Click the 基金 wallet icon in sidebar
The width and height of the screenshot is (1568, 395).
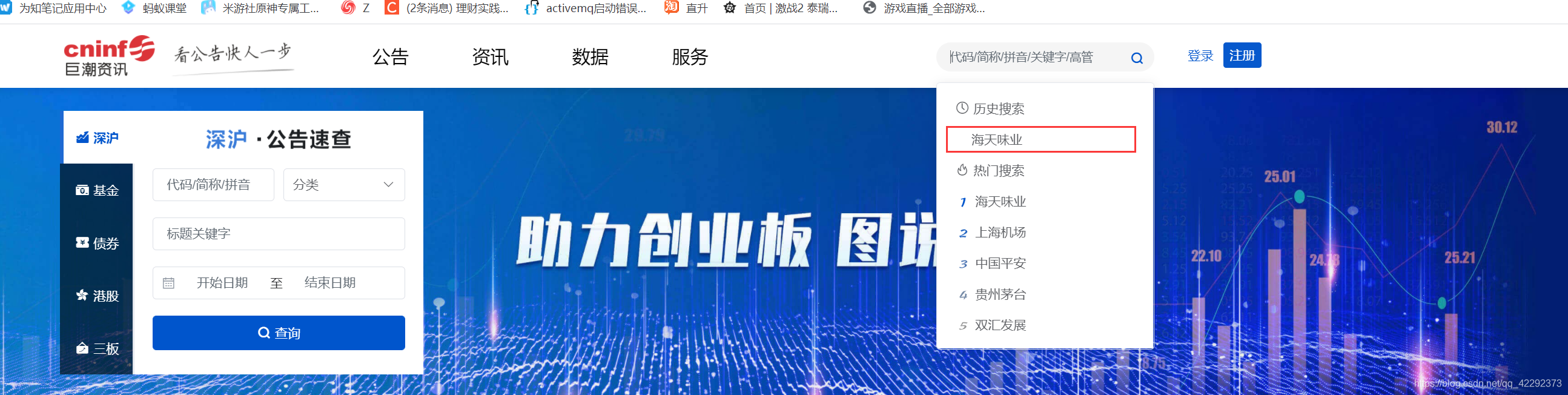pyautogui.click(x=82, y=190)
